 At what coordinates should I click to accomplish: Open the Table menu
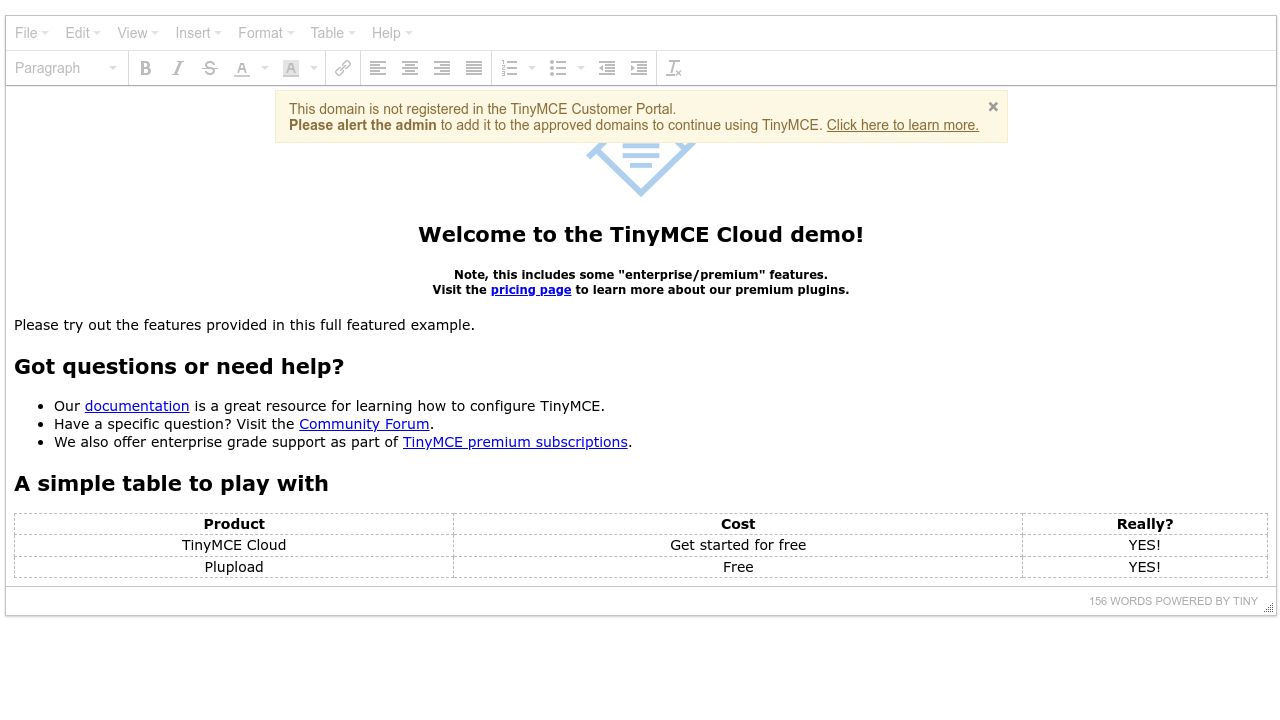(333, 33)
